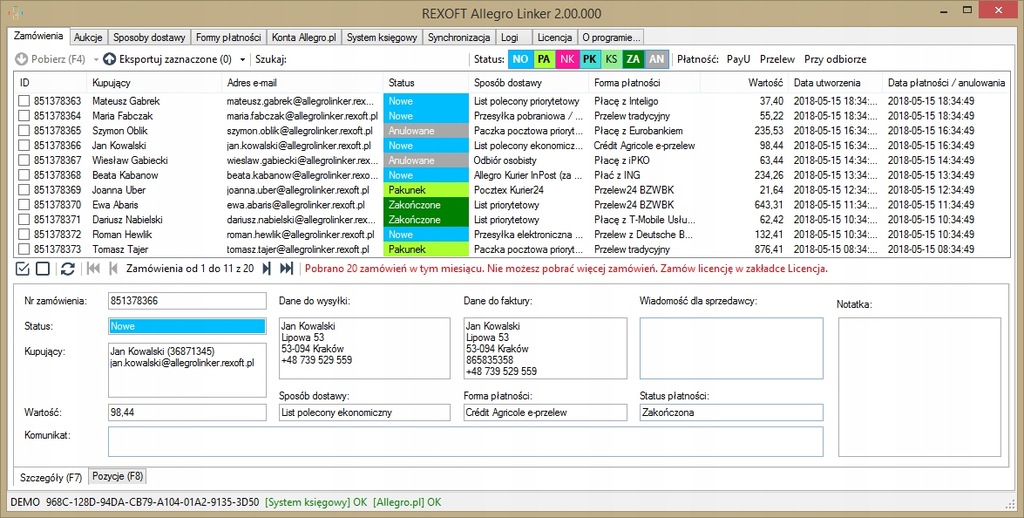The height and width of the screenshot is (518, 1024).
Task: Go to the Synchronizacja tab
Action: click(459, 37)
